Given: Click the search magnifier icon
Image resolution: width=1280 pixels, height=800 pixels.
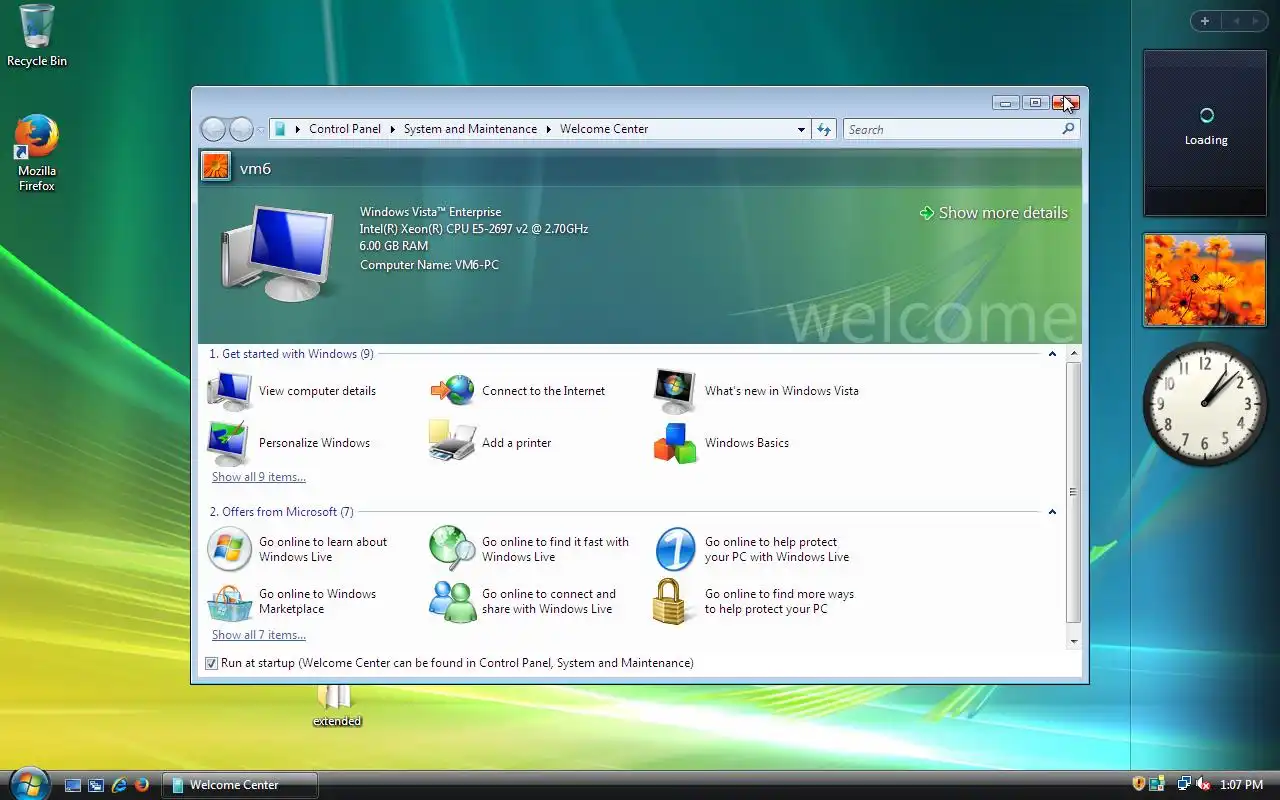Looking at the screenshot, I should coord(1068,129).
